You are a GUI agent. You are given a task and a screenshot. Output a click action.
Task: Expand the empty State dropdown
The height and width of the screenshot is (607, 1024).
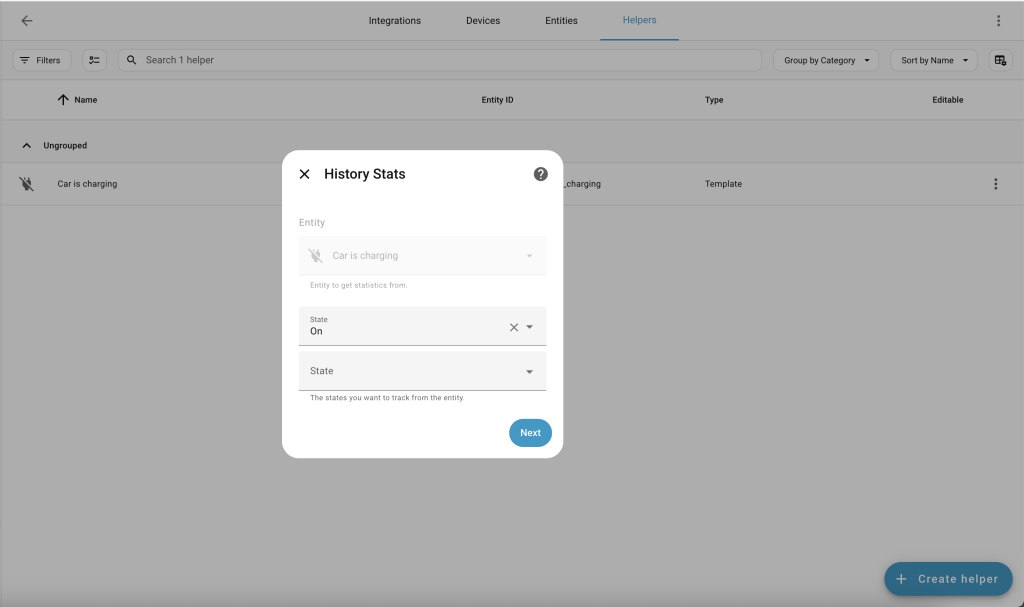pyautogui.click(x=529, y=372)
